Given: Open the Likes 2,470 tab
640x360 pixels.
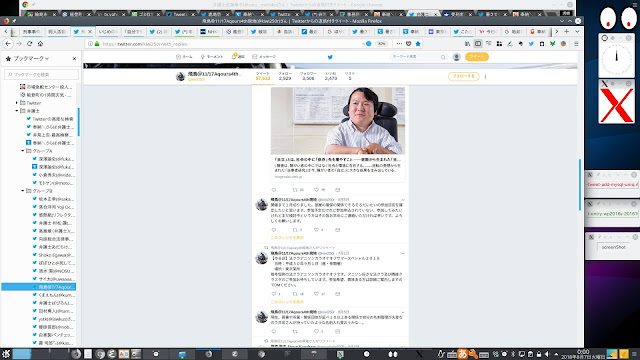Looking at the screenshot, I should (331, 76).
